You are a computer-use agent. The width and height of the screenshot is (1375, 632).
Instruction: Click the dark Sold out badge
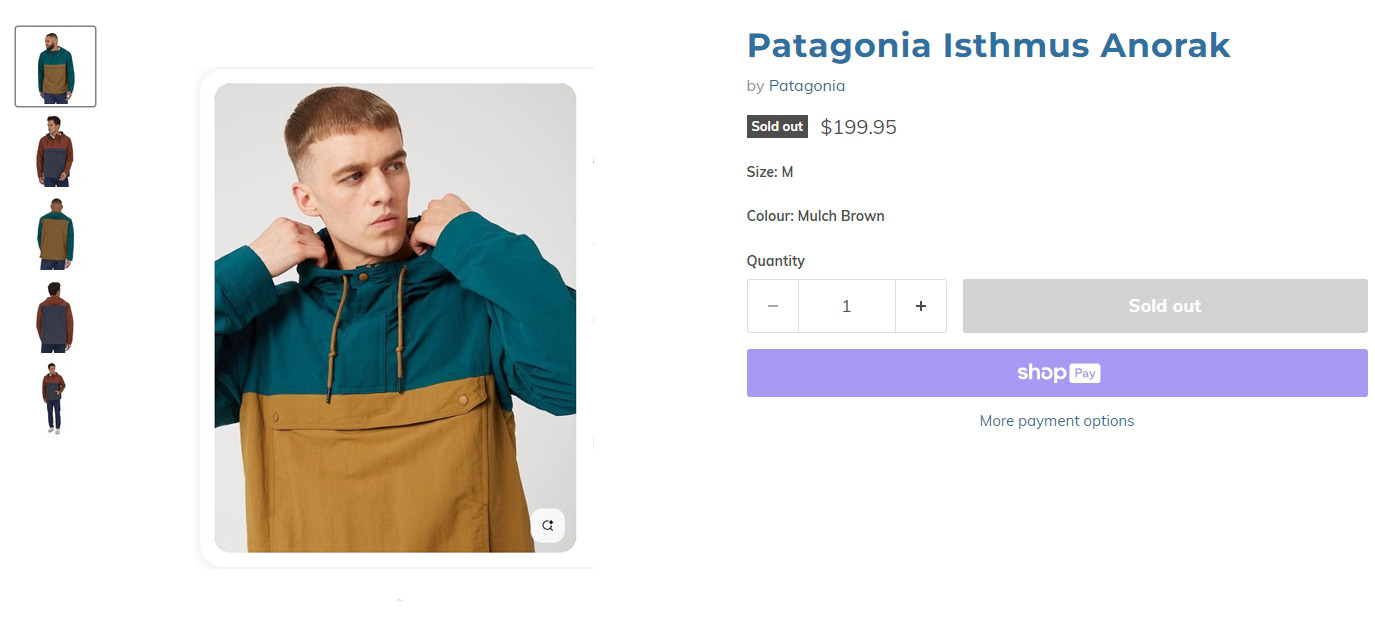[777, 127]
